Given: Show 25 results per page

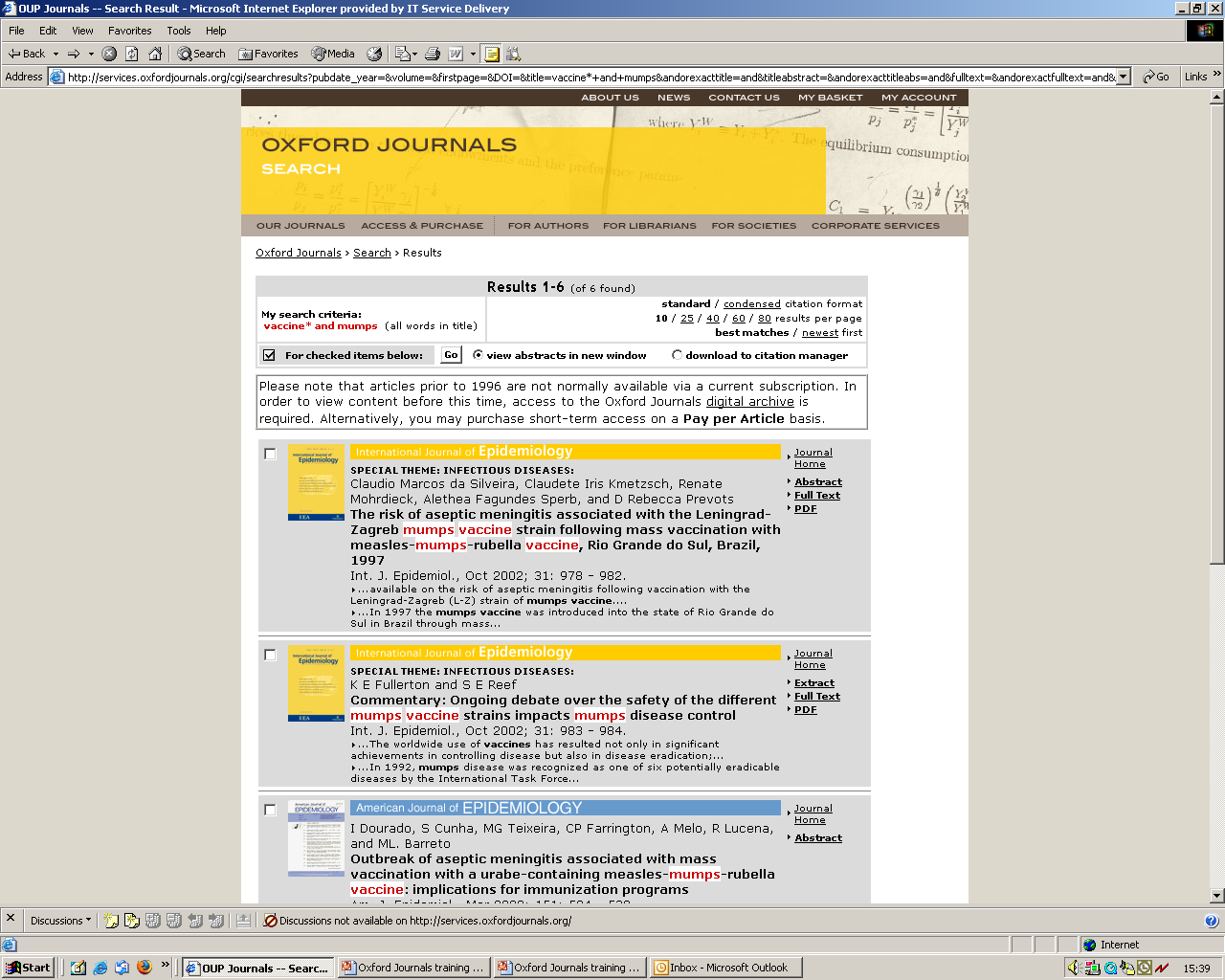Looking at the screenshot, I should [687, 319].
